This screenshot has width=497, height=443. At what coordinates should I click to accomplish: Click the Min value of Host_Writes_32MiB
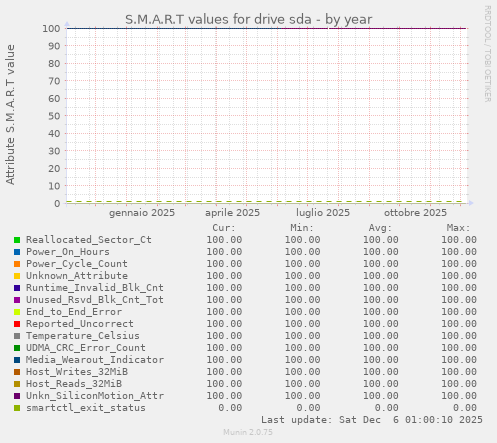302,372
